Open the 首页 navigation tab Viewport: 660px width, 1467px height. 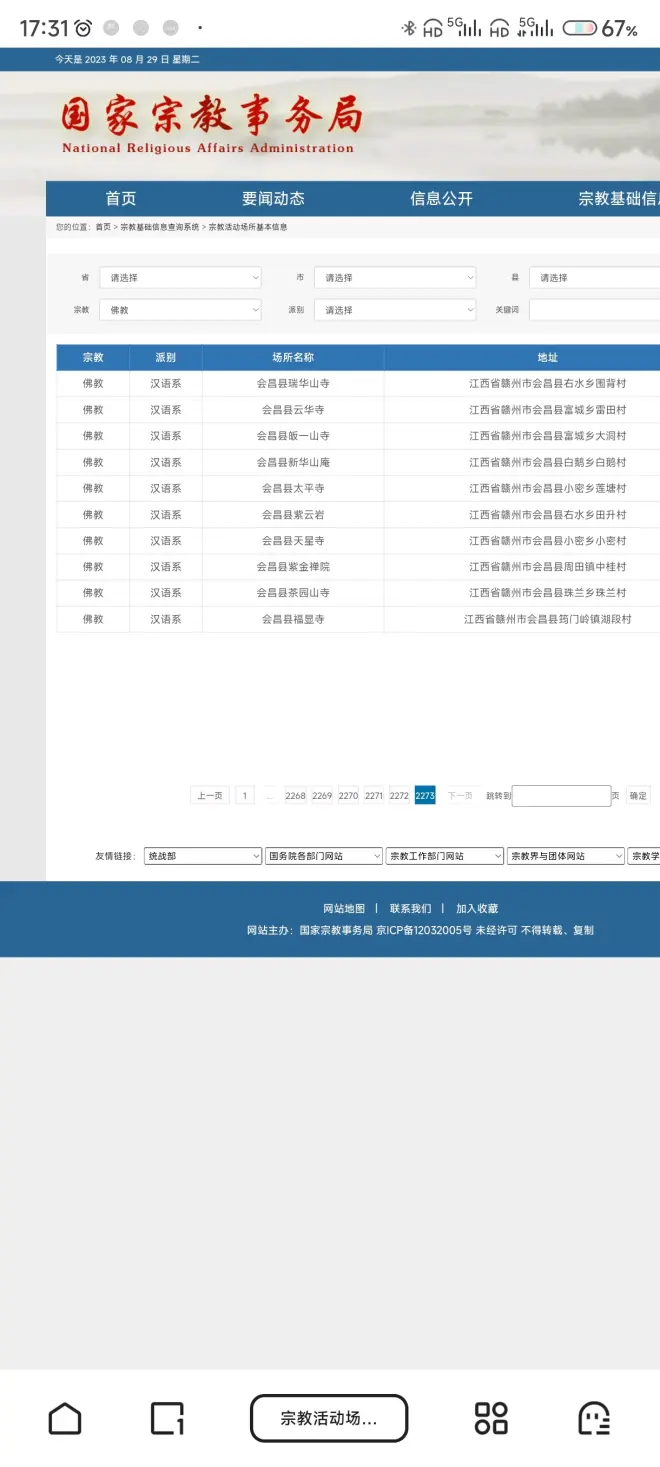pos(121,199)
